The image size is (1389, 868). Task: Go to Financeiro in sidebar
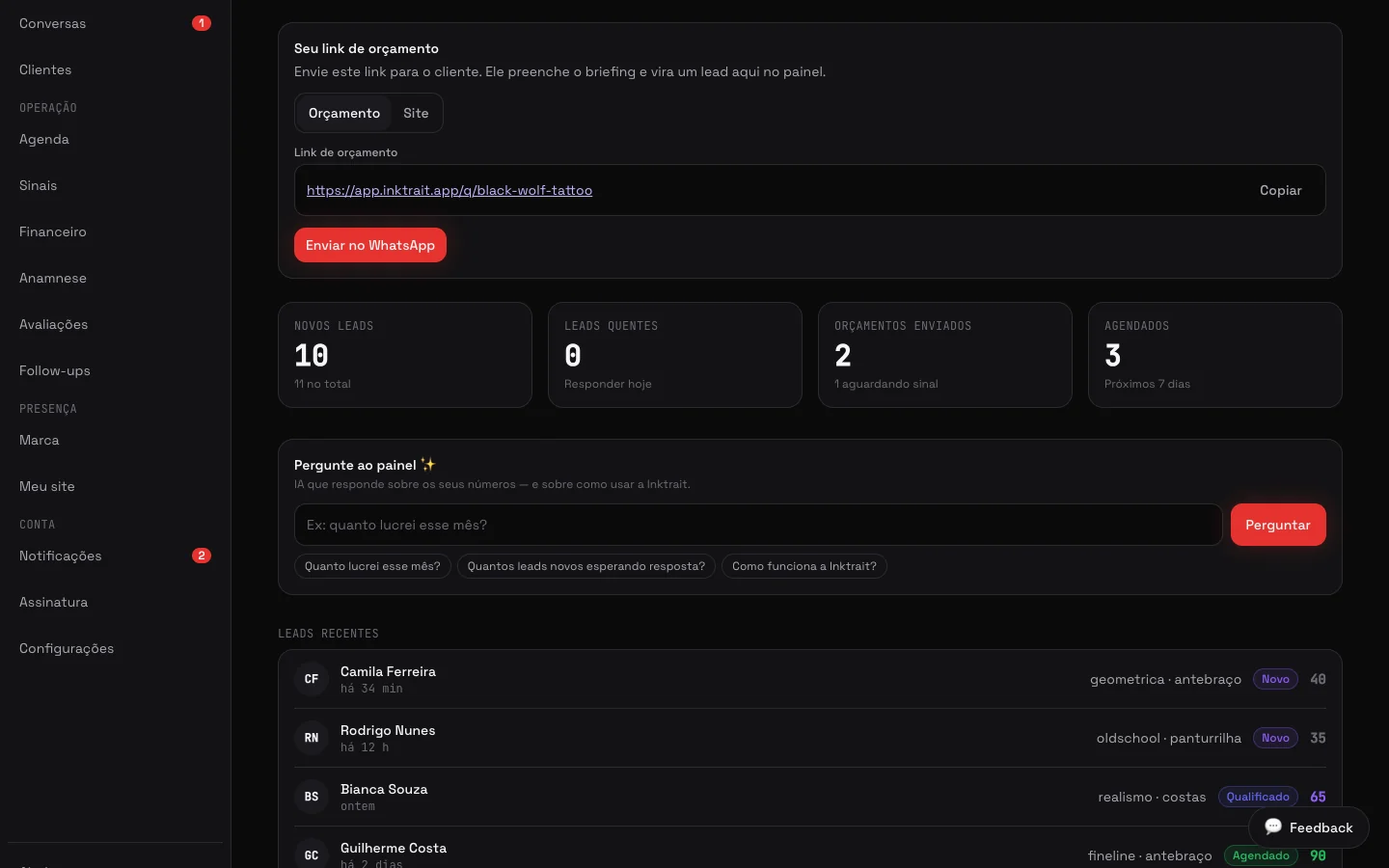click(x=115, y=231)
